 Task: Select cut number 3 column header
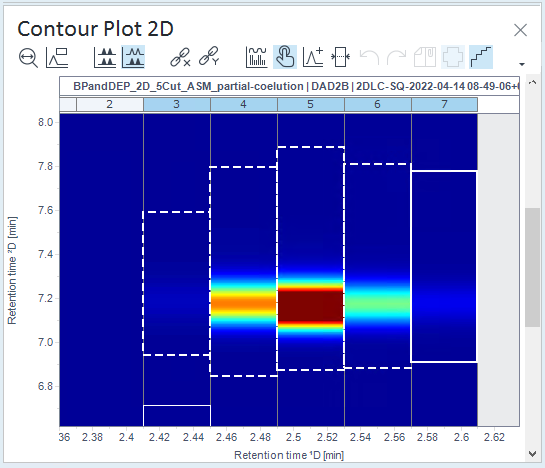pyautogui.click(x=177, y=104)
